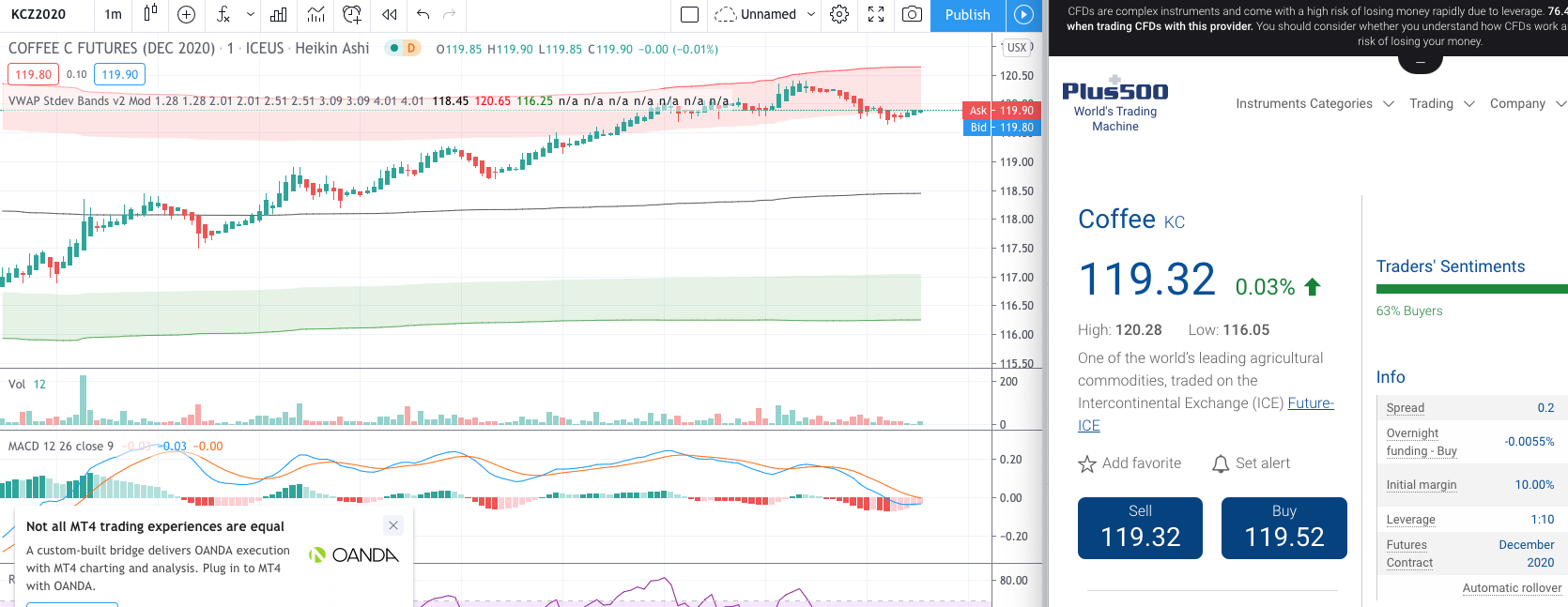
Task: Click the Add favorite label
Action: coord(1142,463)
